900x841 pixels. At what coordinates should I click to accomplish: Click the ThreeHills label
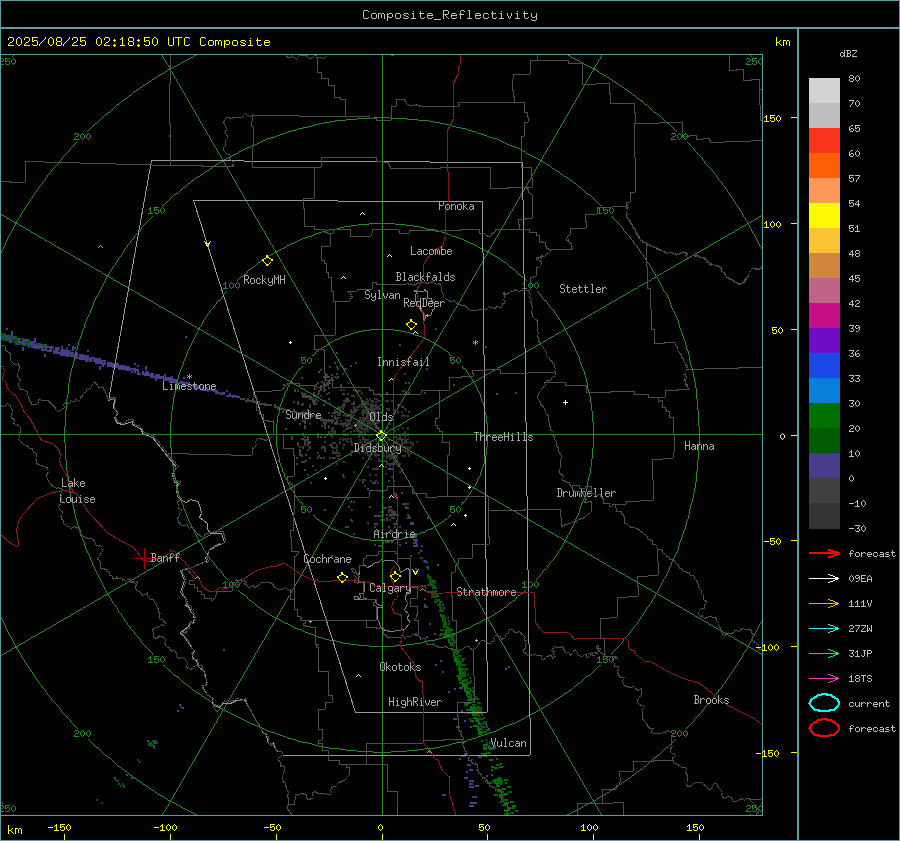(x=503, y=437)
